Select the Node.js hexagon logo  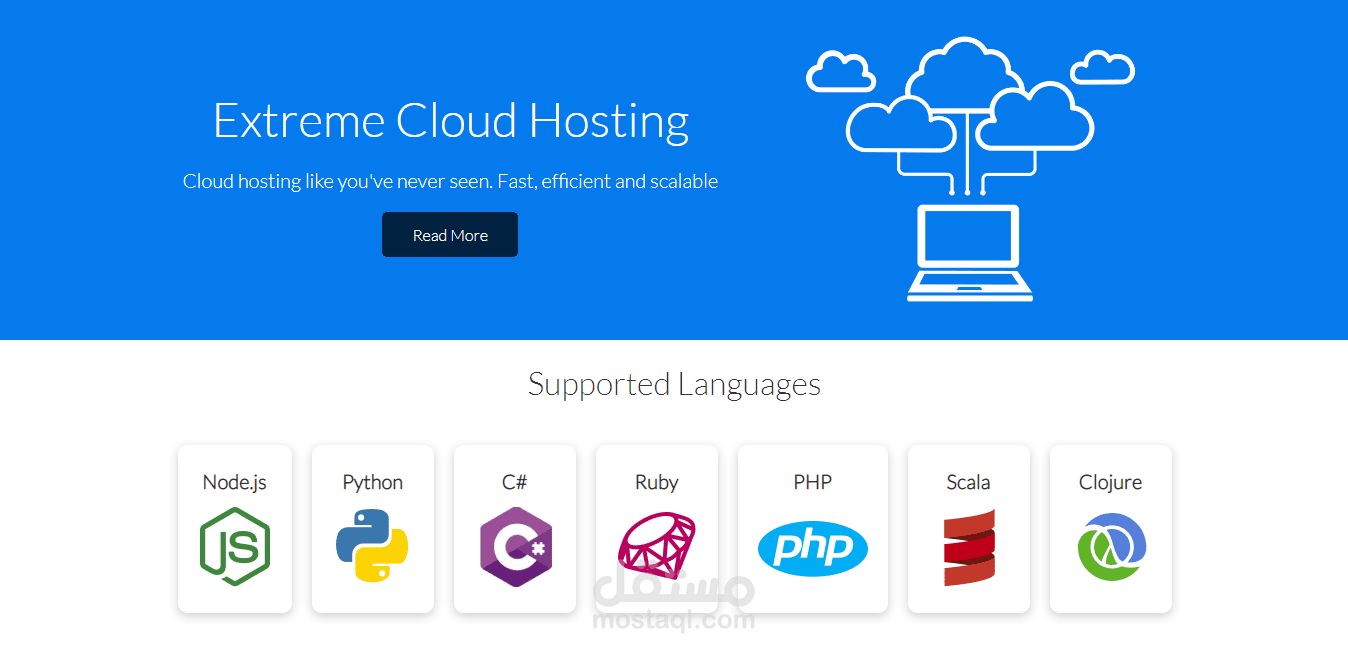(235, 546)
